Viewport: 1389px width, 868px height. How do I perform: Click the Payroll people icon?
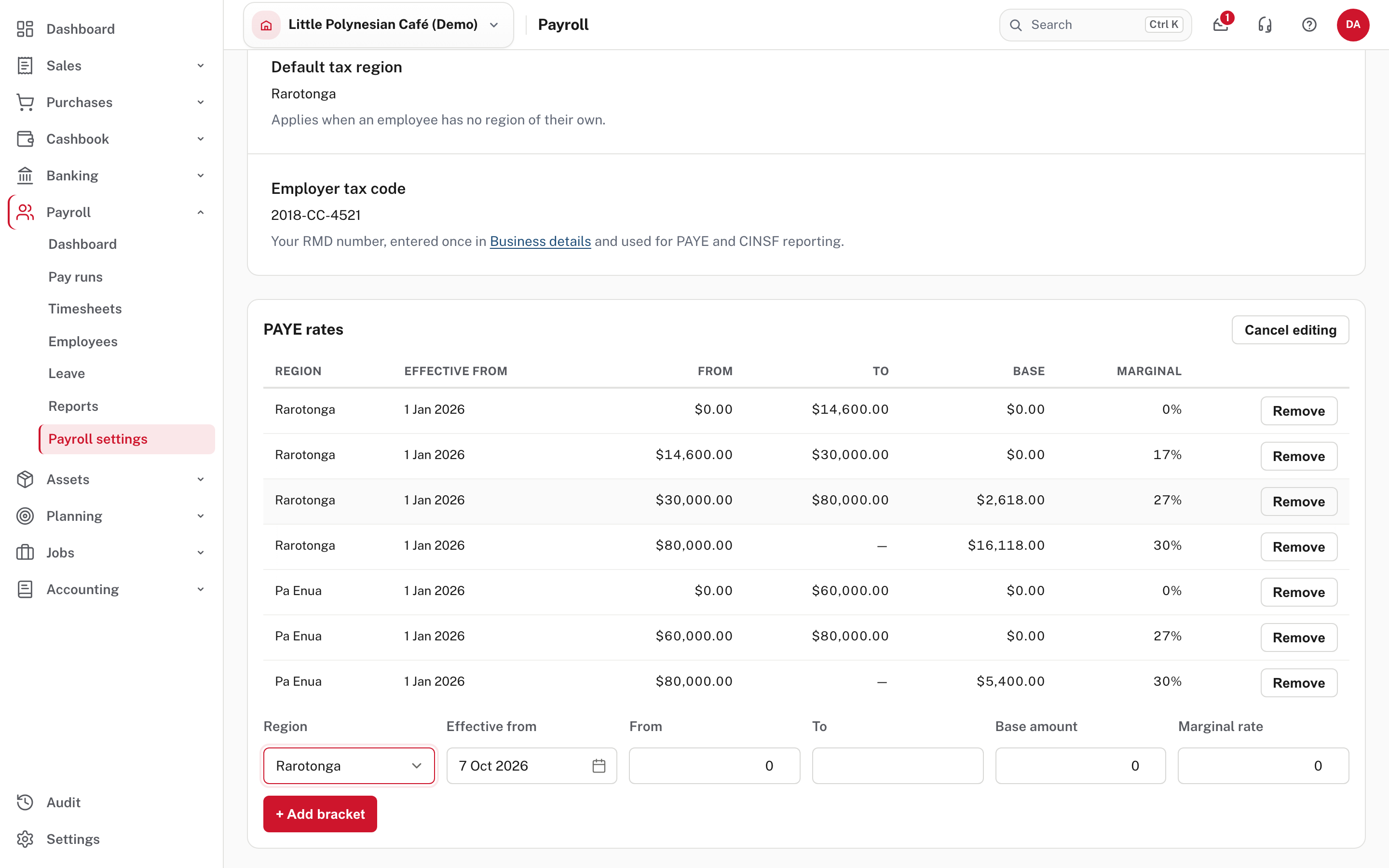[x=25, y=212]
